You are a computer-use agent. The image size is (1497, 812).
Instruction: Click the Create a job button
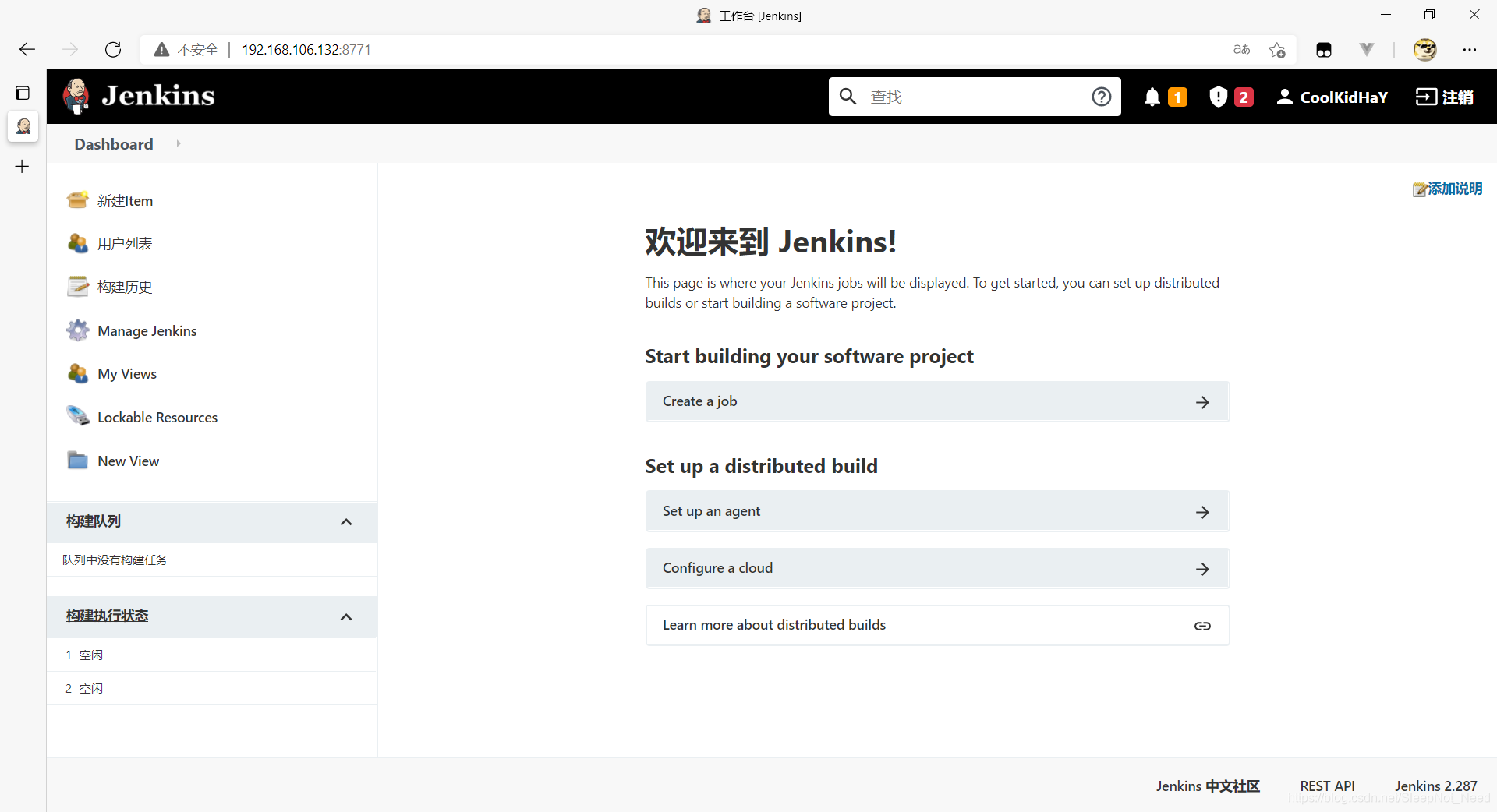937,401
